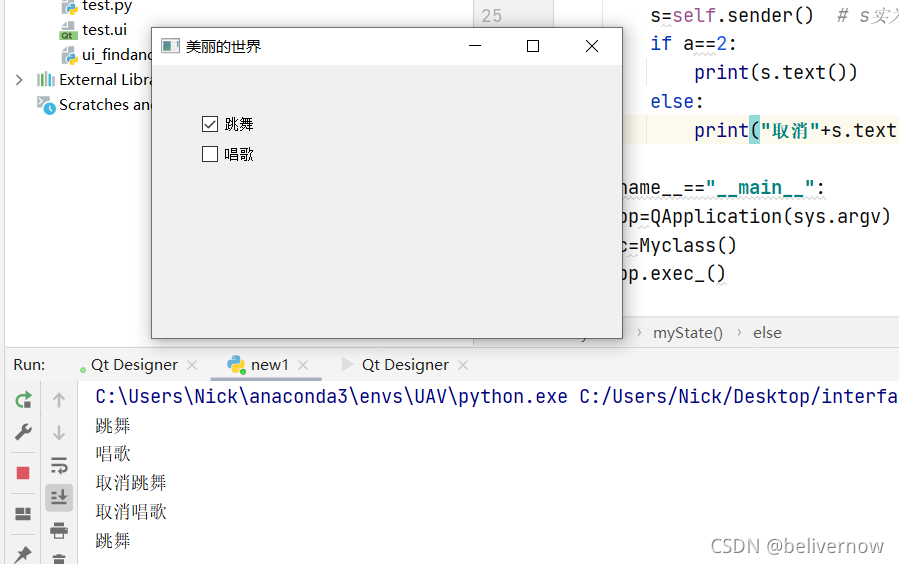899x564 pixels.
Task: Click the 取消唱歌 console output line
Action: click(131, 511)
